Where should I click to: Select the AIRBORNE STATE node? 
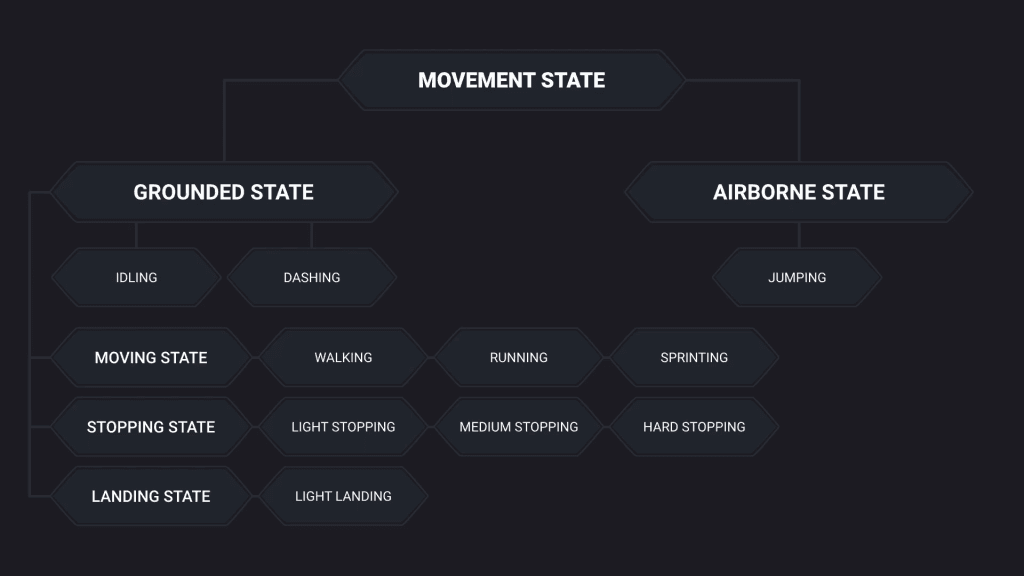[x=799, y=192]
